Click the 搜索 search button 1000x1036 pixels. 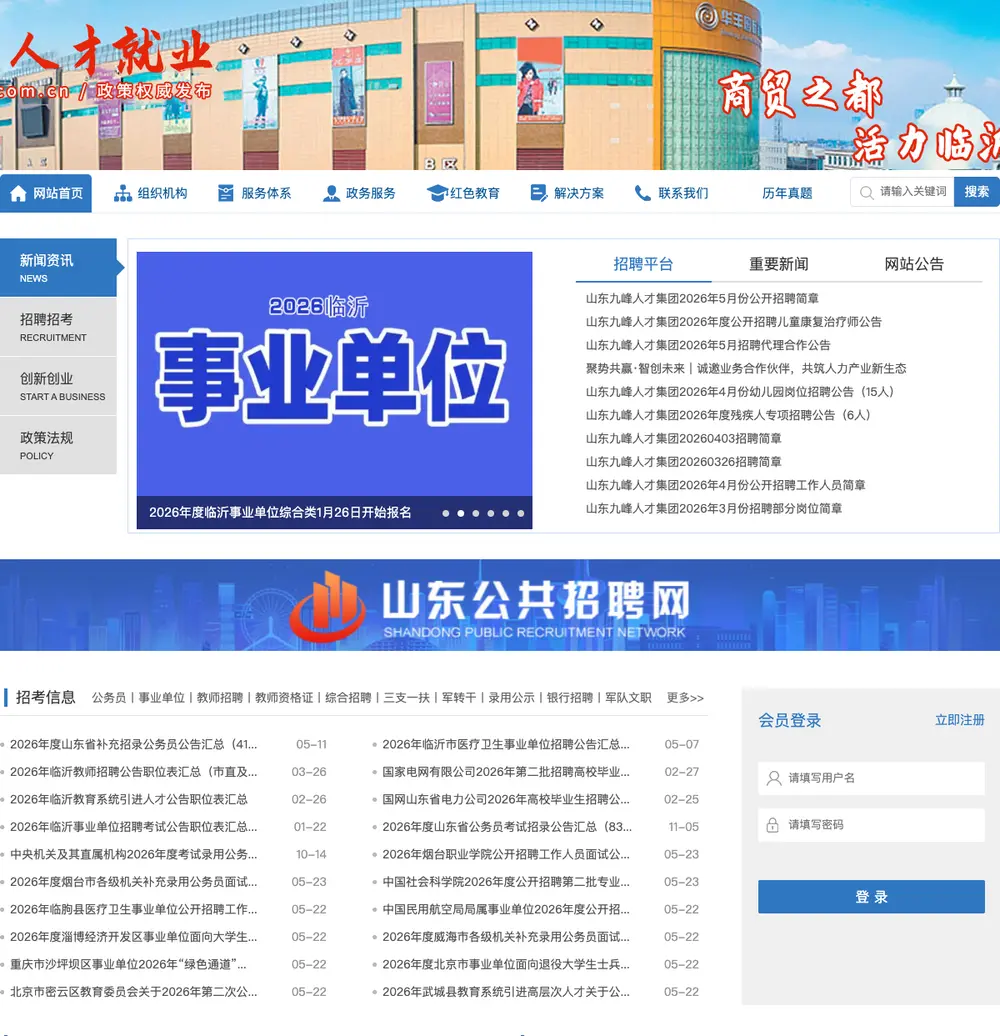click(x=976, y=192)
